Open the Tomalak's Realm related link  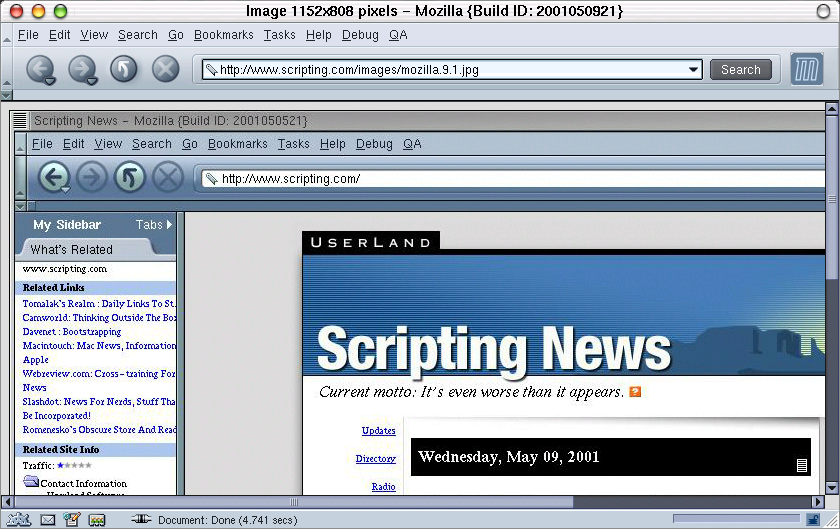[99, 303]
